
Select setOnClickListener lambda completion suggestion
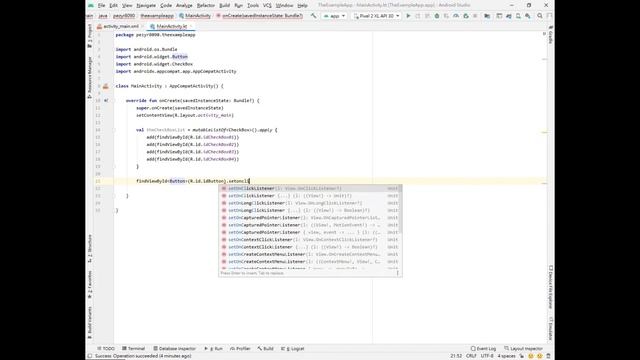[x=310, y=196]
